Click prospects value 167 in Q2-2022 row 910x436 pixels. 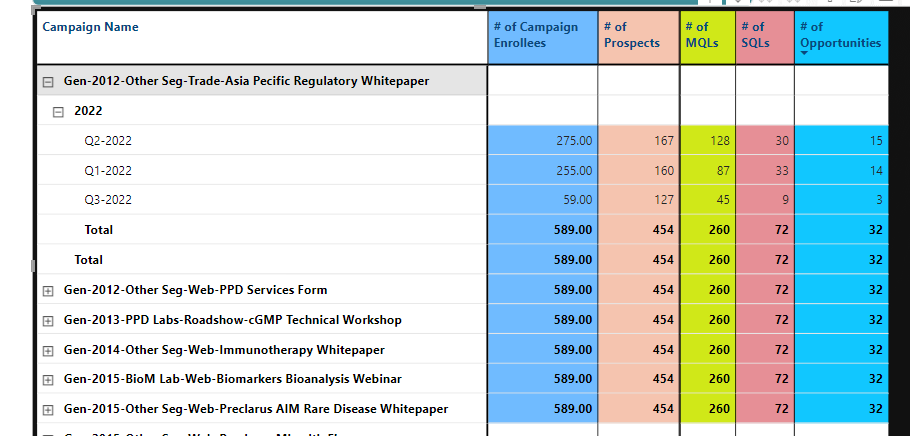[664, 140]
